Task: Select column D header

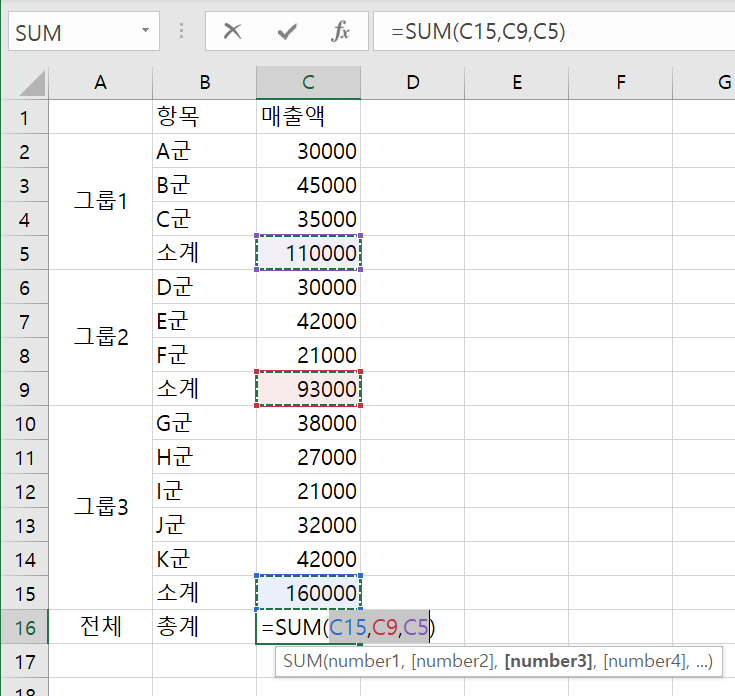Action: click(412, 83)
